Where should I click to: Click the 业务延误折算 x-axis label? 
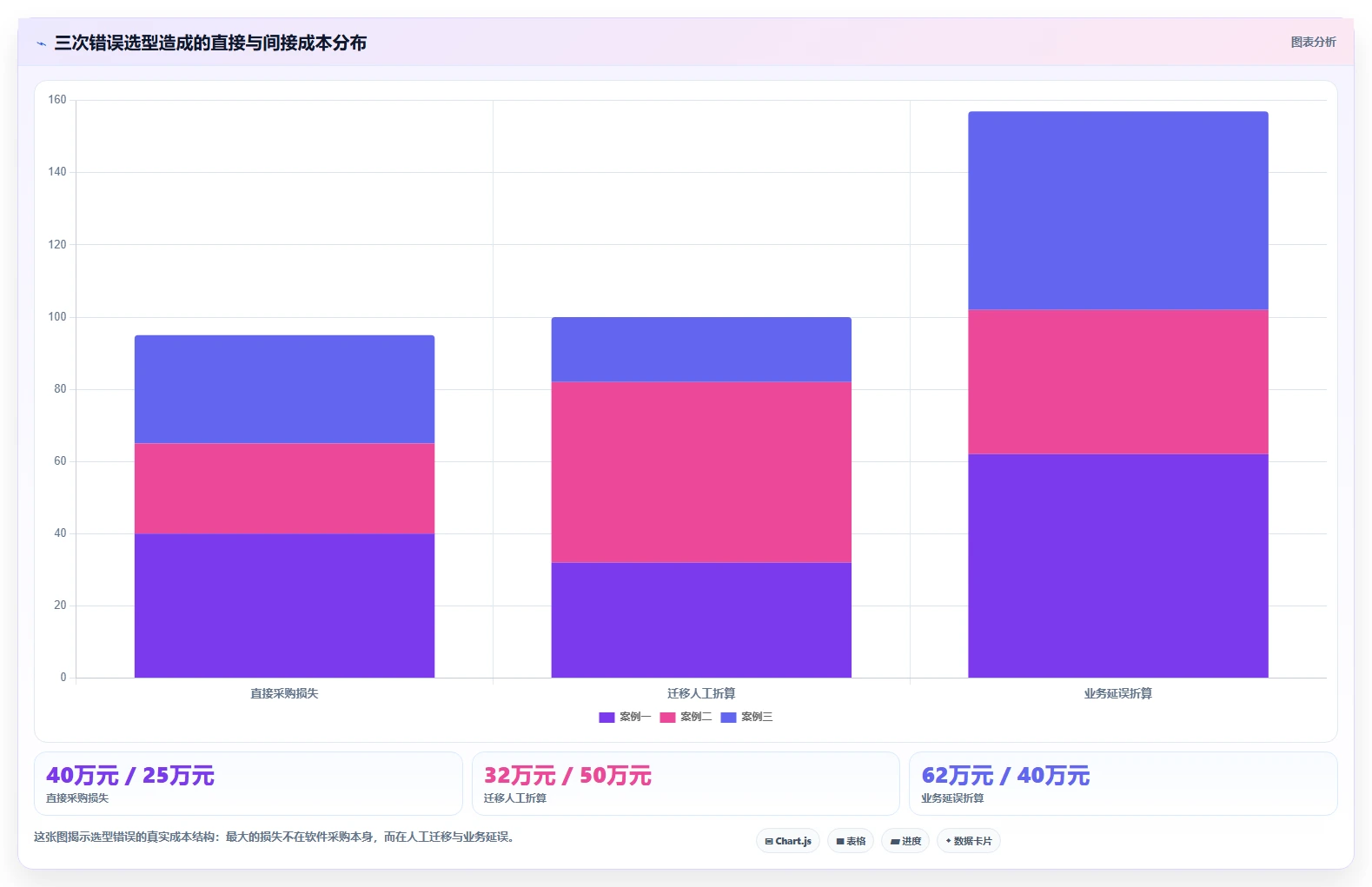[x=1118, y=693]
